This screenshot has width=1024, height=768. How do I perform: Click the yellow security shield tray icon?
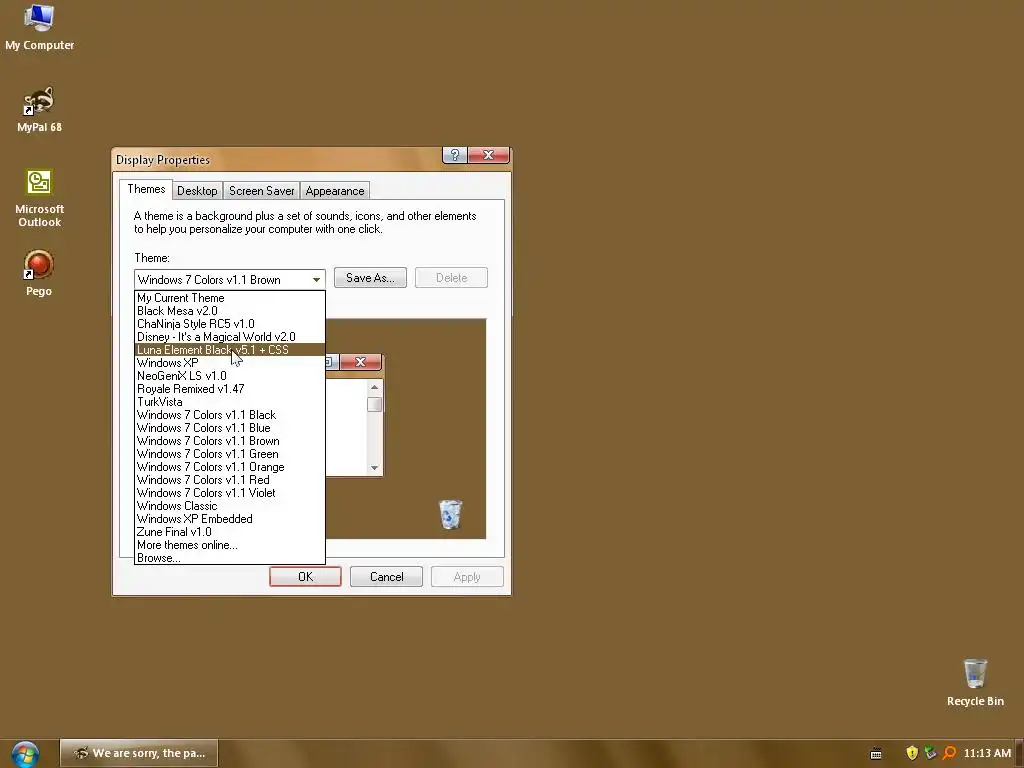(x=912, y=753)
